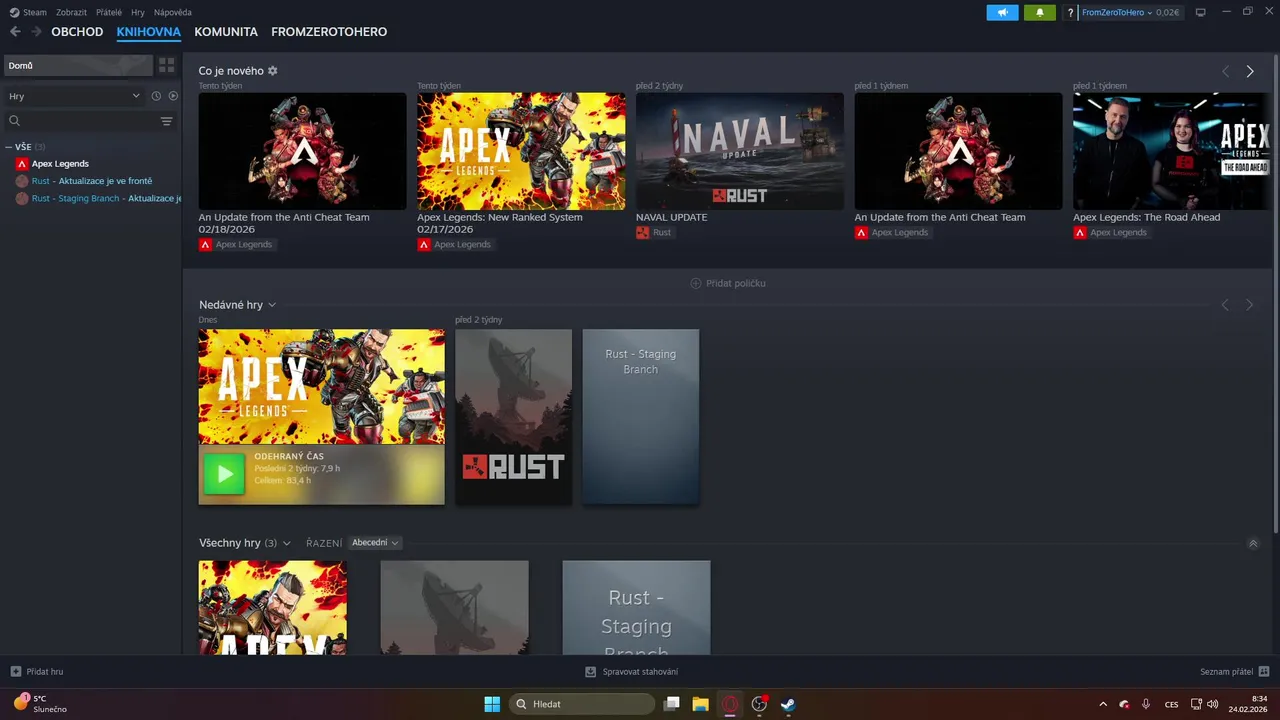
Task: Open Rust cover in Nedávné hry
Action: pos(514,417)
